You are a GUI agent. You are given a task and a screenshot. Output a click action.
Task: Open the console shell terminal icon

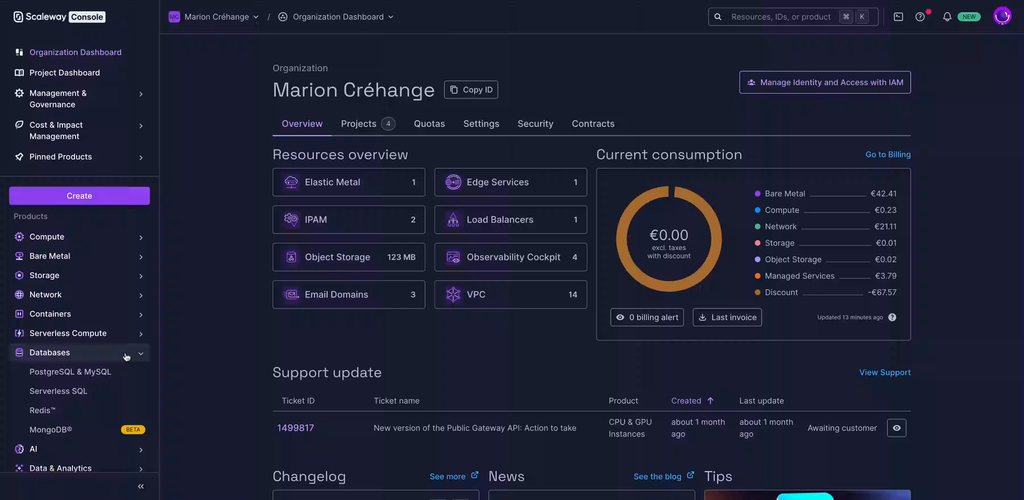[x=899, y=17]
